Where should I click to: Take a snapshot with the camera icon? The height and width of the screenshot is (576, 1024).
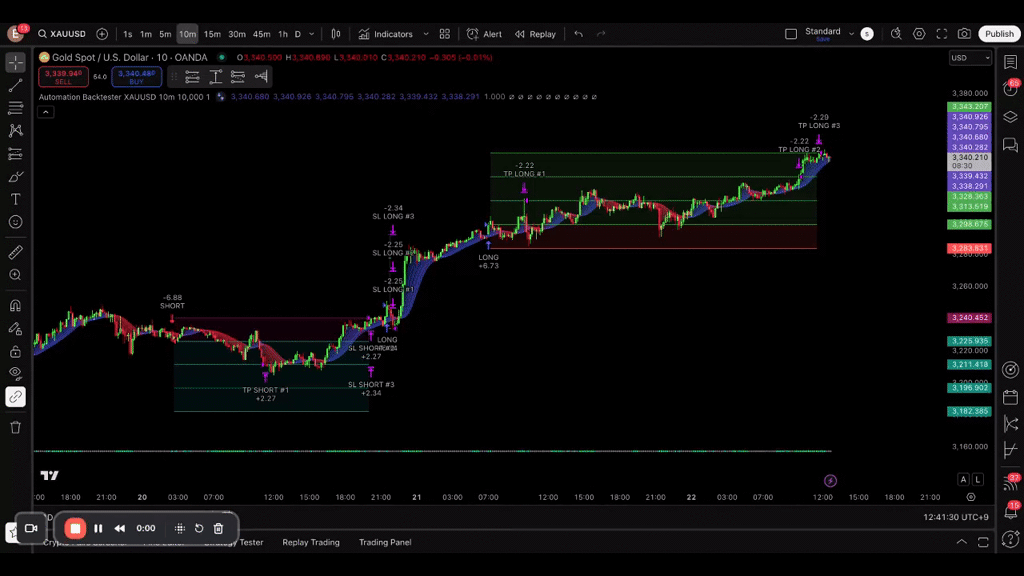tap(963, 33)
